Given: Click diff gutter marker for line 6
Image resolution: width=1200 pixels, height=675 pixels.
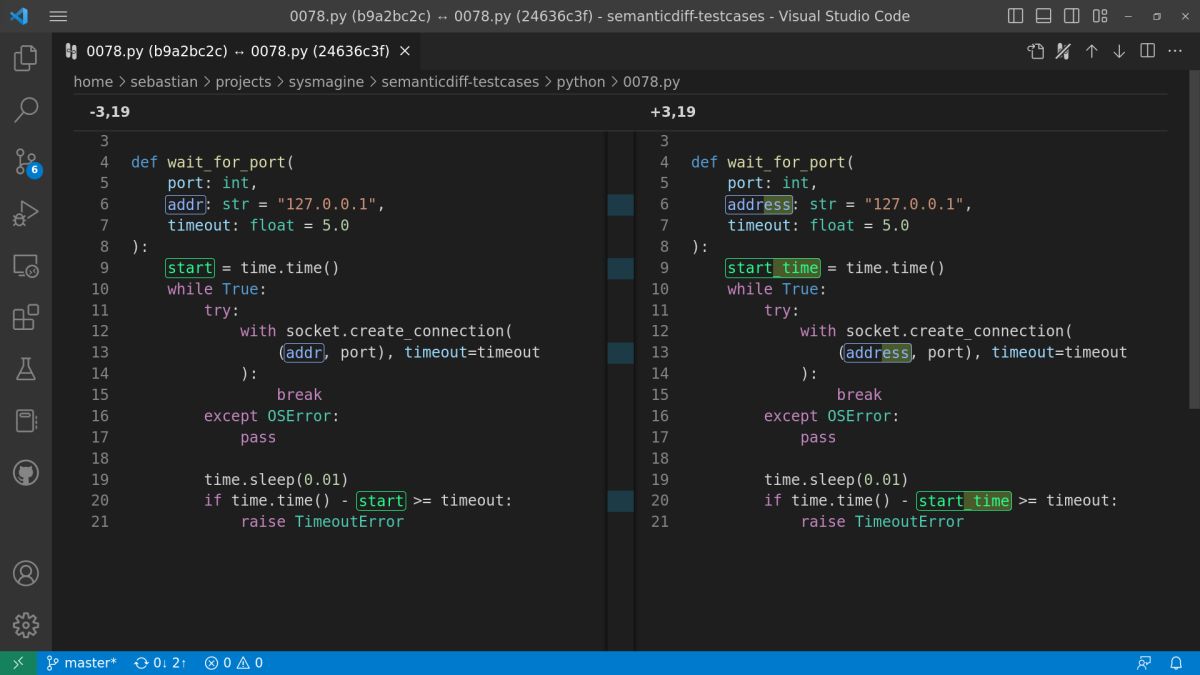Looking at the screenshot, I should pyautogui.click(x=620, y=204).
